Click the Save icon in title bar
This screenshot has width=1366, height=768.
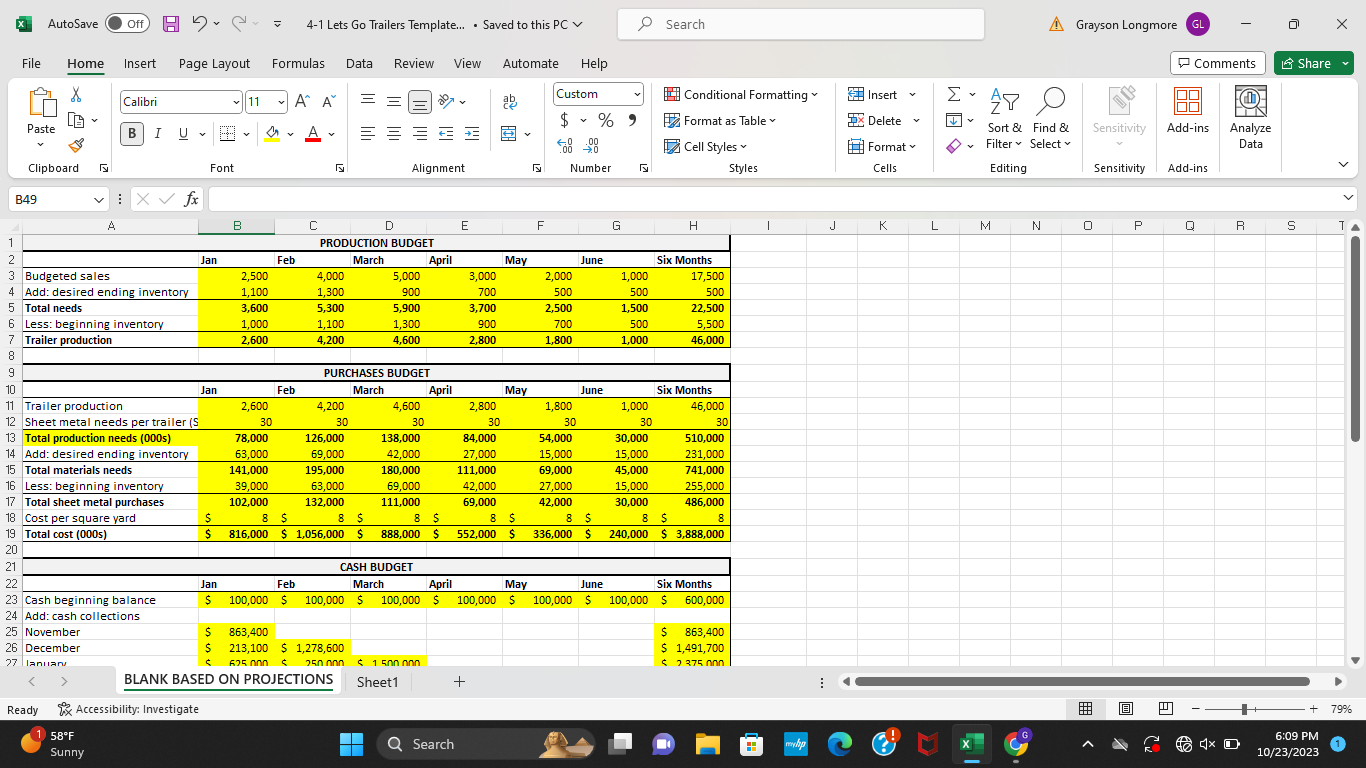[171, 24]
